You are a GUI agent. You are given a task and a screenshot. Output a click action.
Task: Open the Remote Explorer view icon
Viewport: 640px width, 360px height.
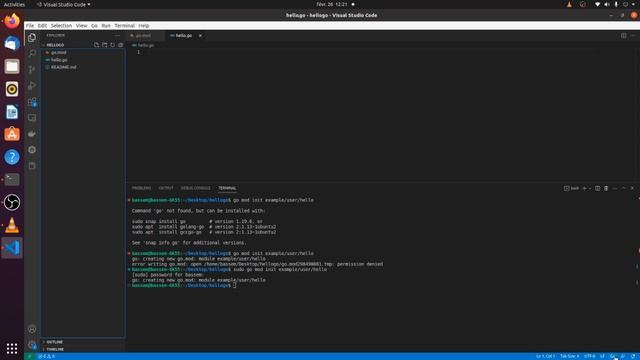32,118
